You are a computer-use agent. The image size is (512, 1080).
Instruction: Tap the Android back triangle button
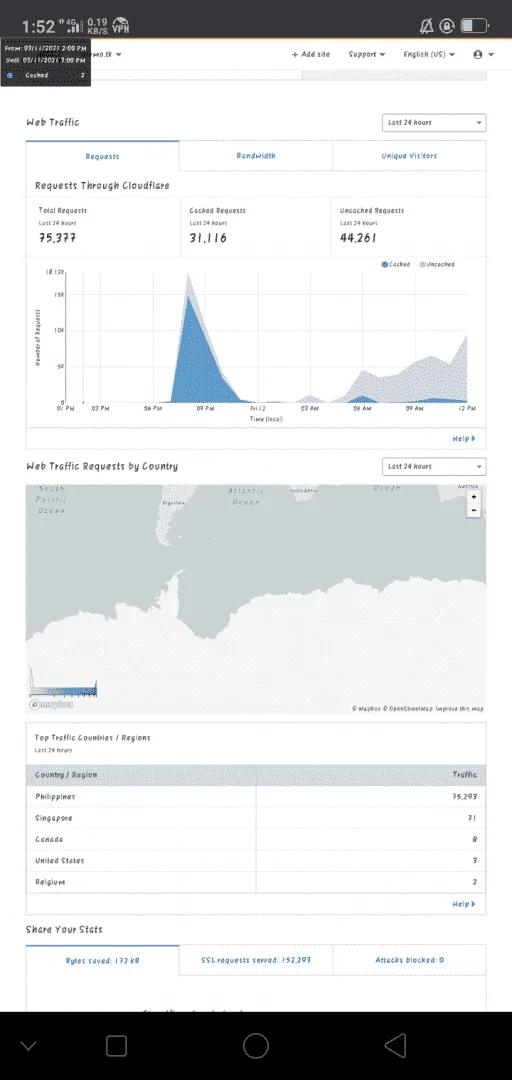pyautogui.click(x=395, y=1046)
